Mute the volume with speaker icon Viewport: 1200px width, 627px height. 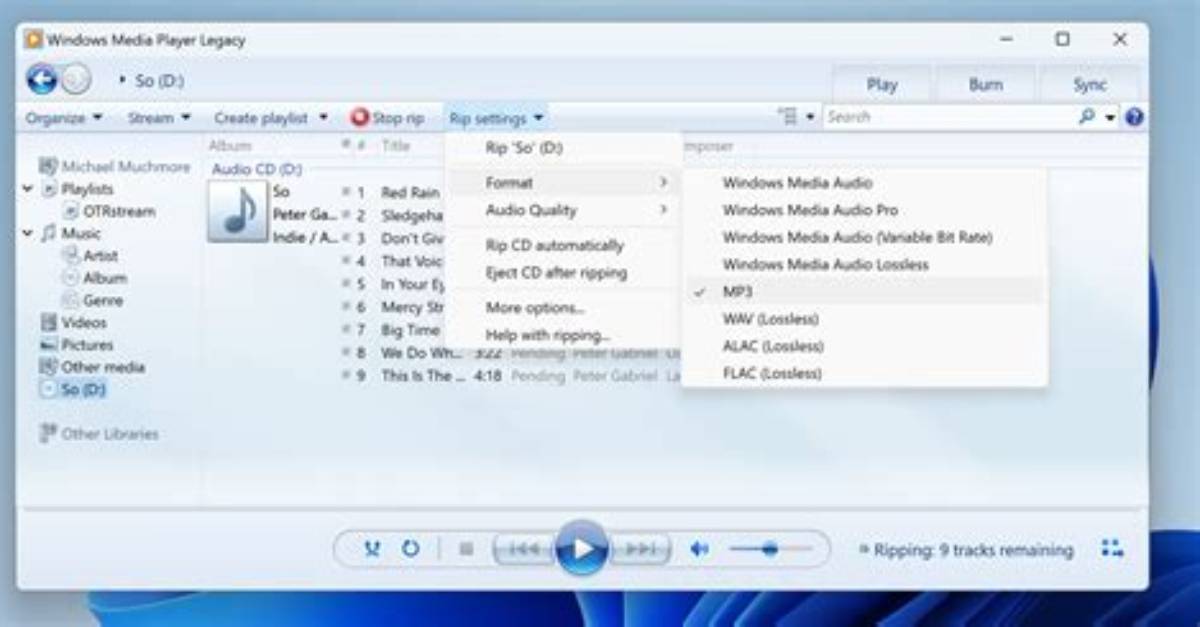click(700, 549)
